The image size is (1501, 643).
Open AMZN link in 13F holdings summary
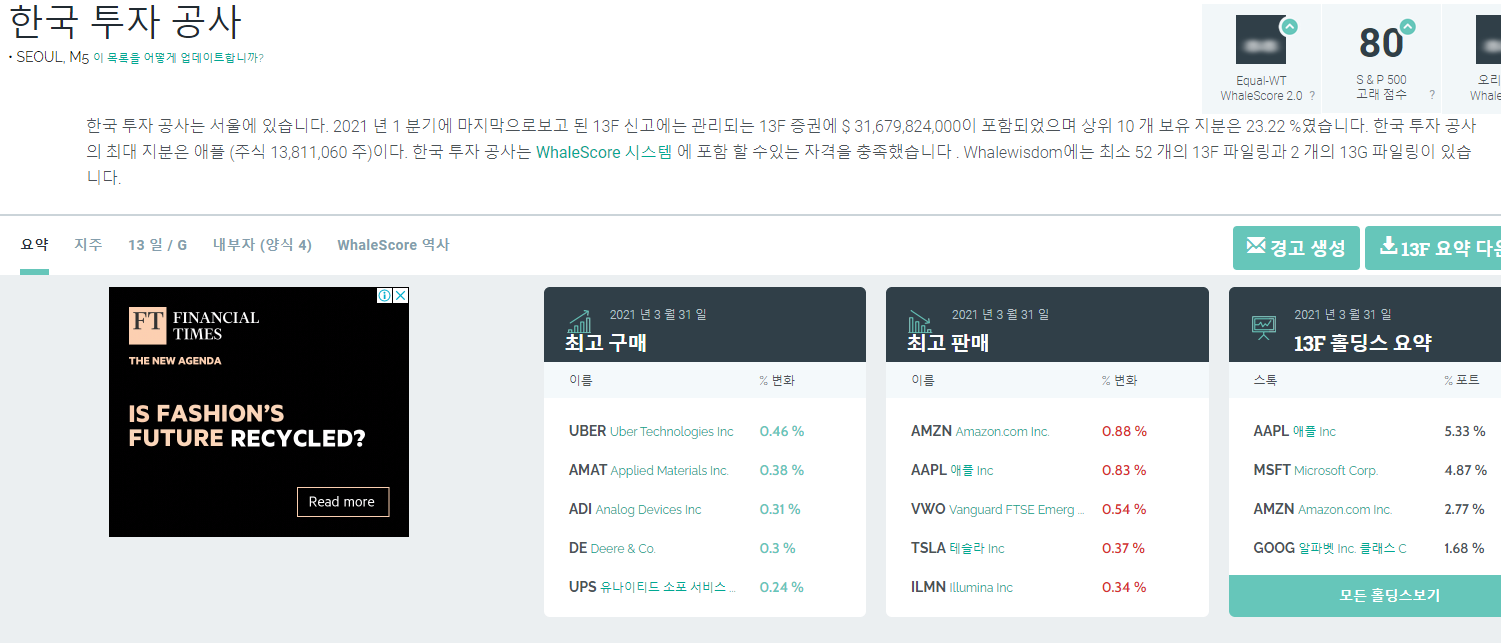1322,509
